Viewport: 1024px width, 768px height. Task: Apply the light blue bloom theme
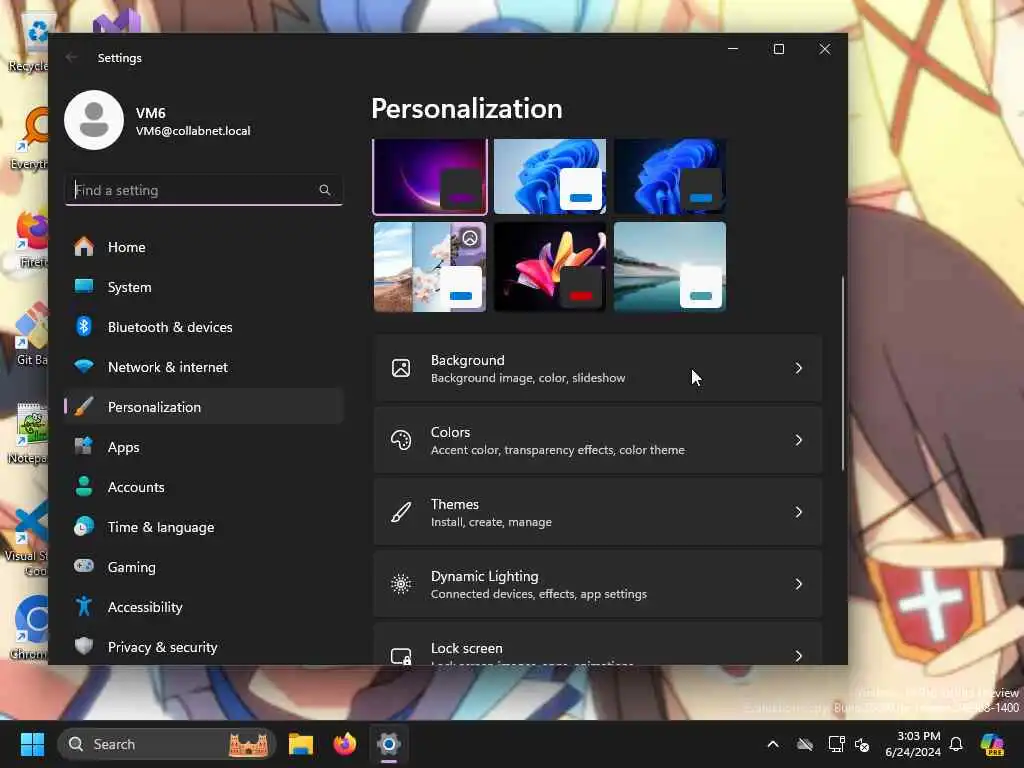coord(550,176)
